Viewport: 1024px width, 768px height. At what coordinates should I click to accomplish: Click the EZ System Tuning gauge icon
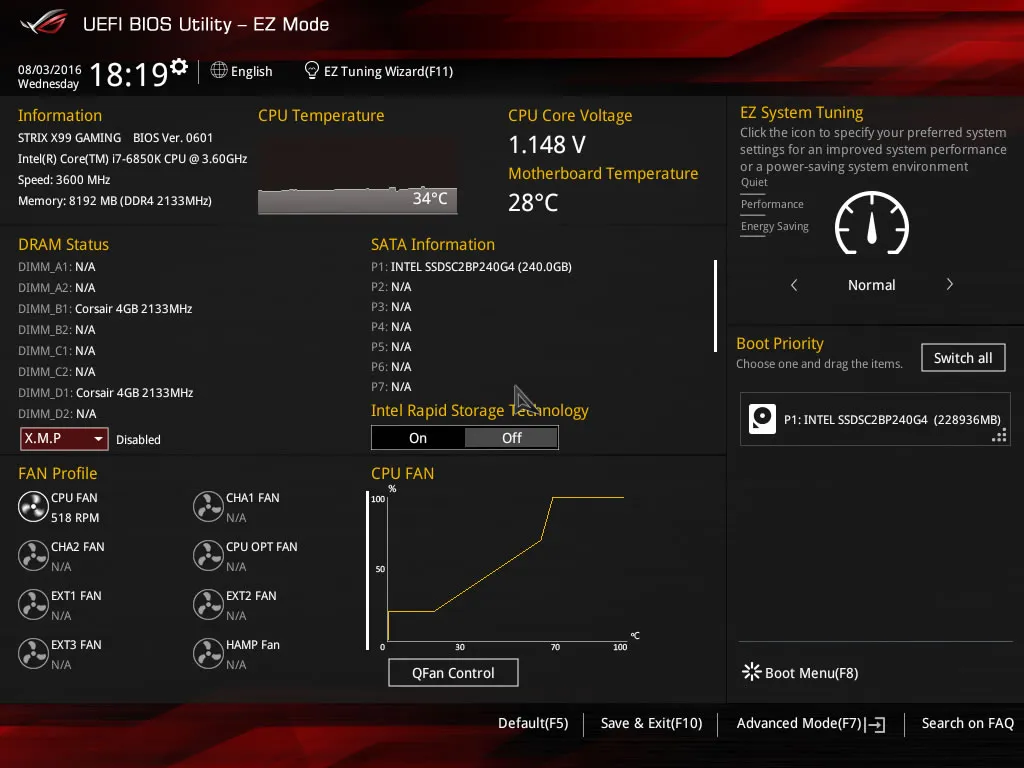[x=872, y=223]
